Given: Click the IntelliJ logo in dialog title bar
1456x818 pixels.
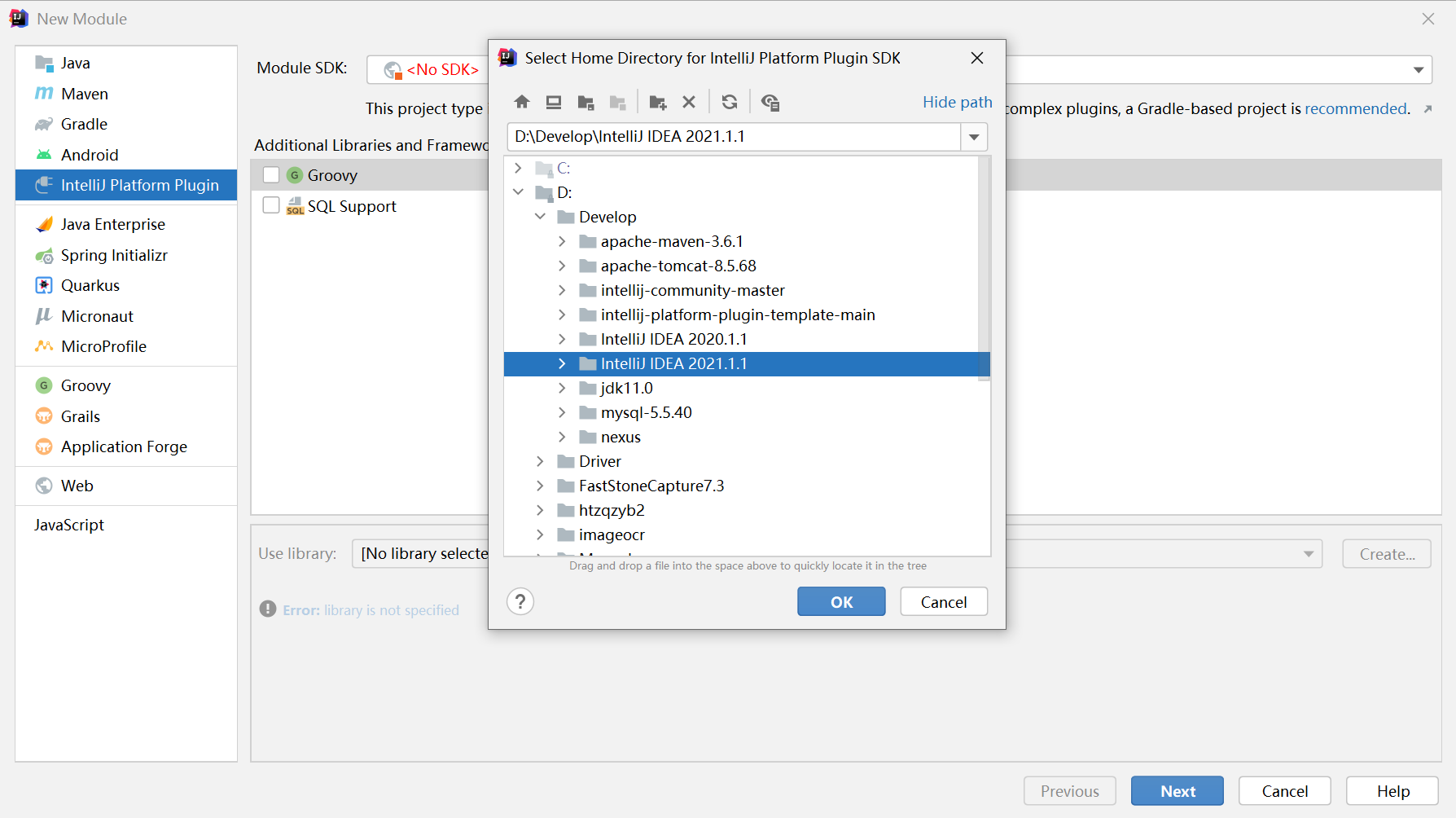Looking at the screenshot, I should [506, 58].
